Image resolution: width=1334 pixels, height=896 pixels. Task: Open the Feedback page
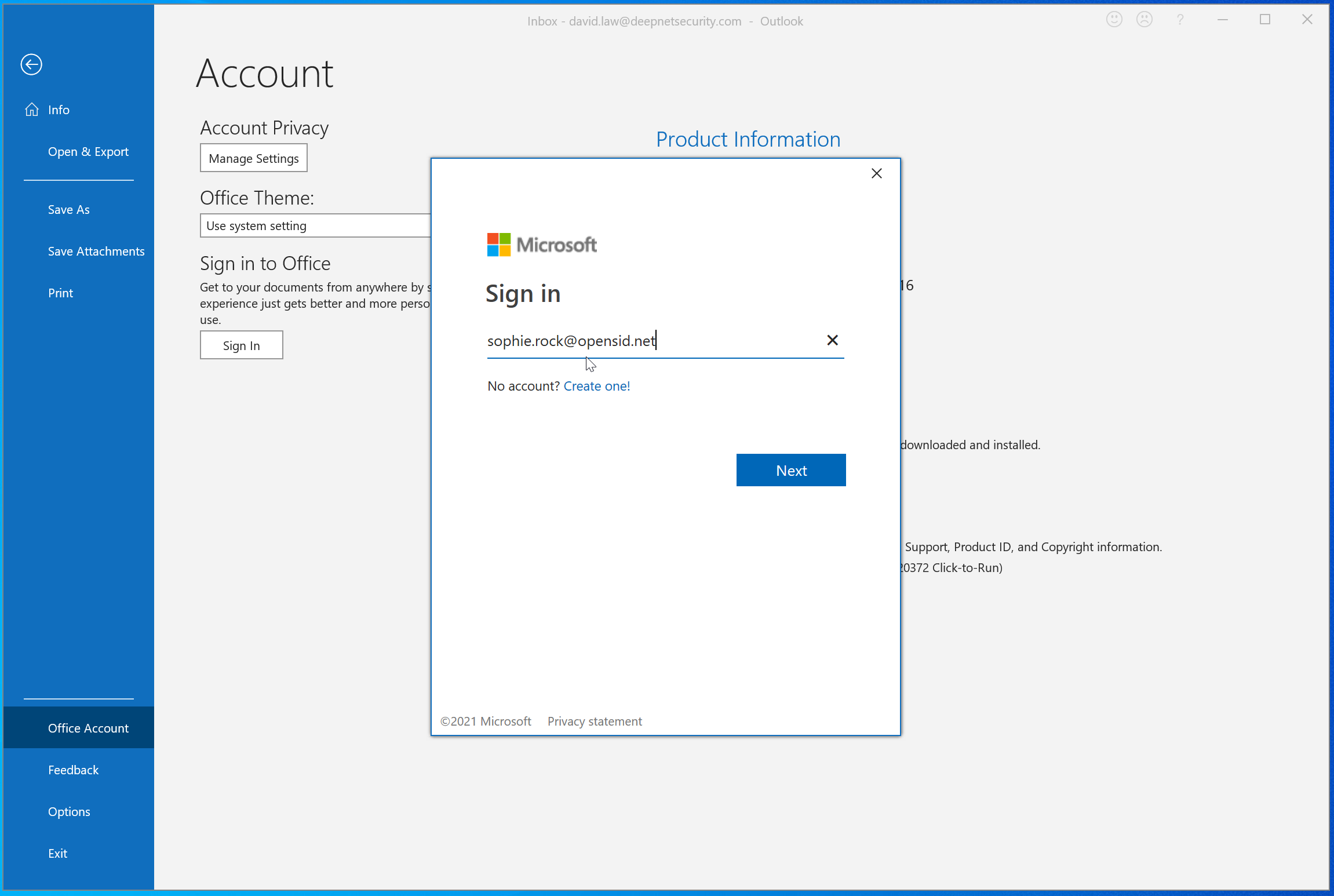pos(73,770)
